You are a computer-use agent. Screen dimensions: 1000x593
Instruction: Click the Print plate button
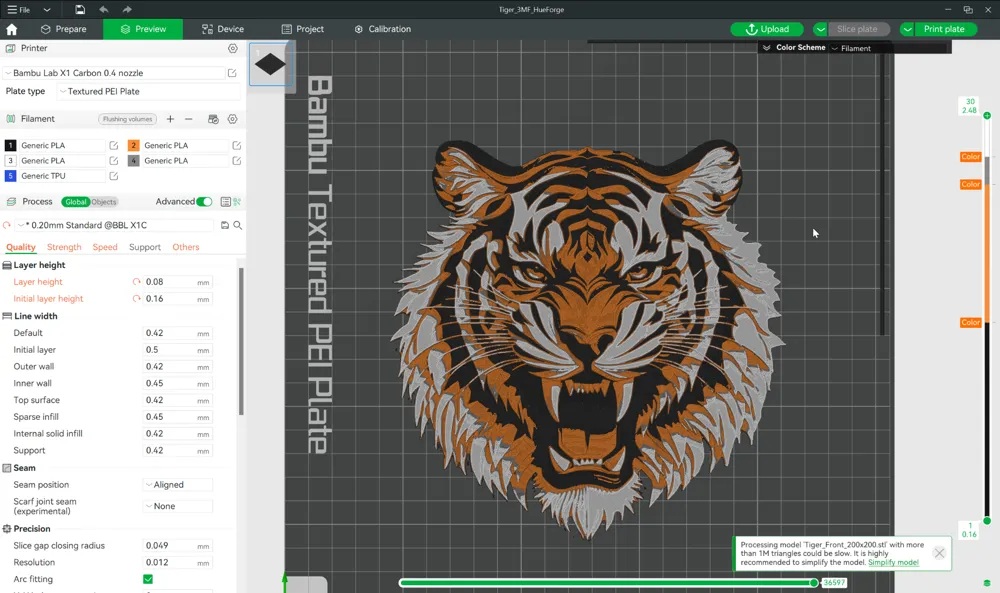tap(945, 29)
